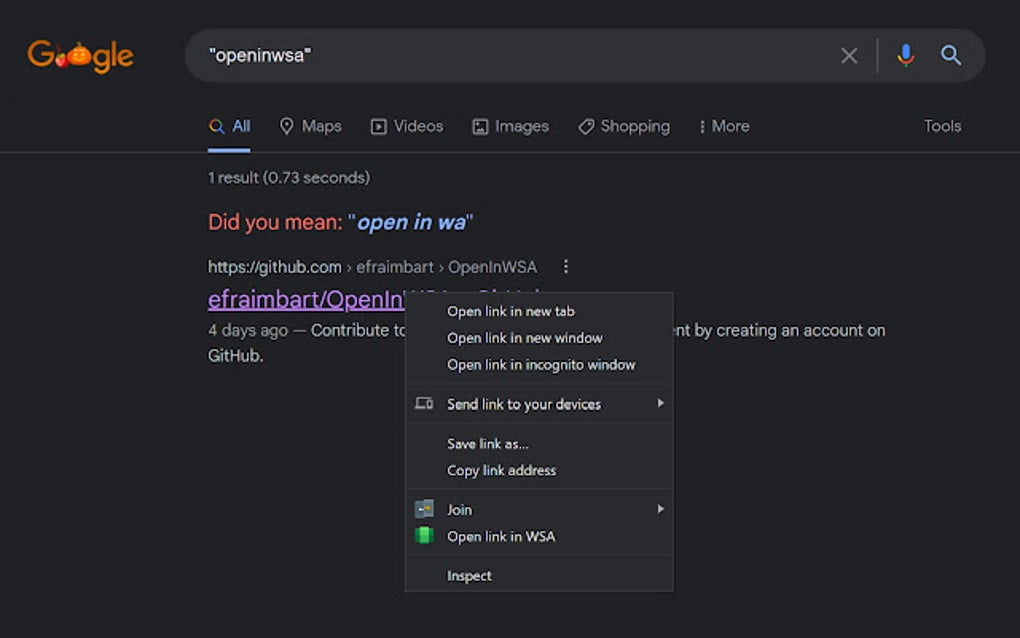Choose Copy link address from context menu

tap(501, 470)
